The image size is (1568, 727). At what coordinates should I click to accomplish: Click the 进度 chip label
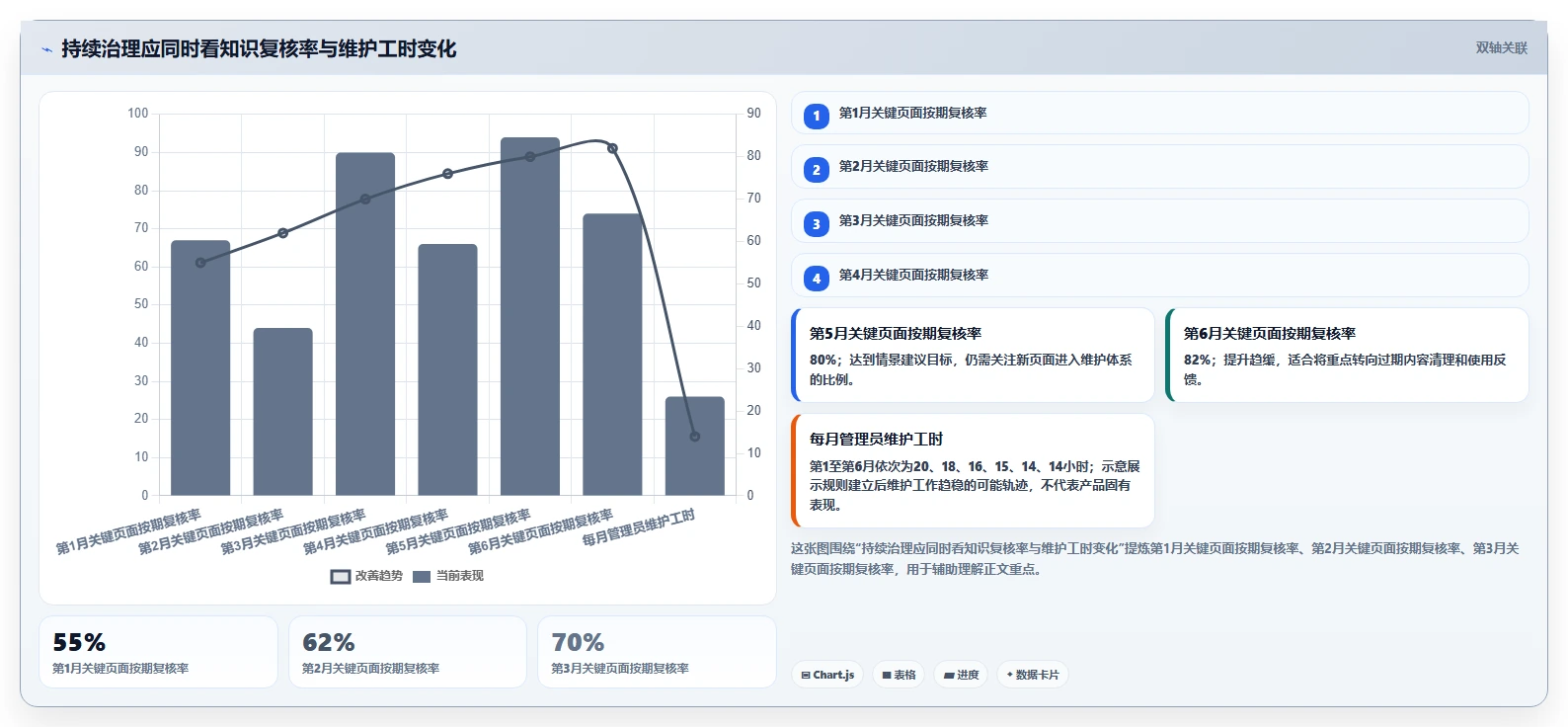point(968,676)
